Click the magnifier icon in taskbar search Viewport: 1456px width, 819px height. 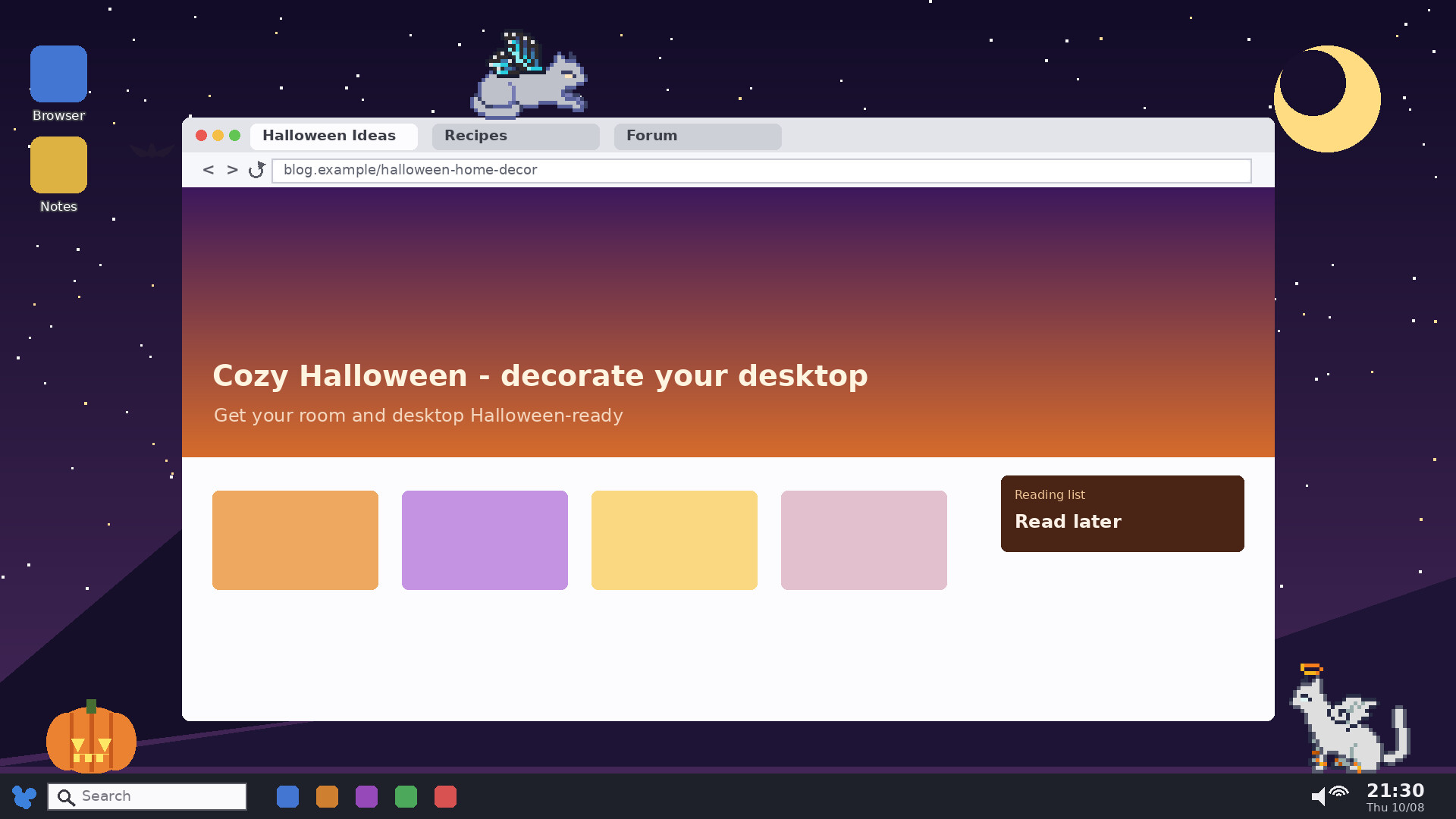(x=66, y=797)
